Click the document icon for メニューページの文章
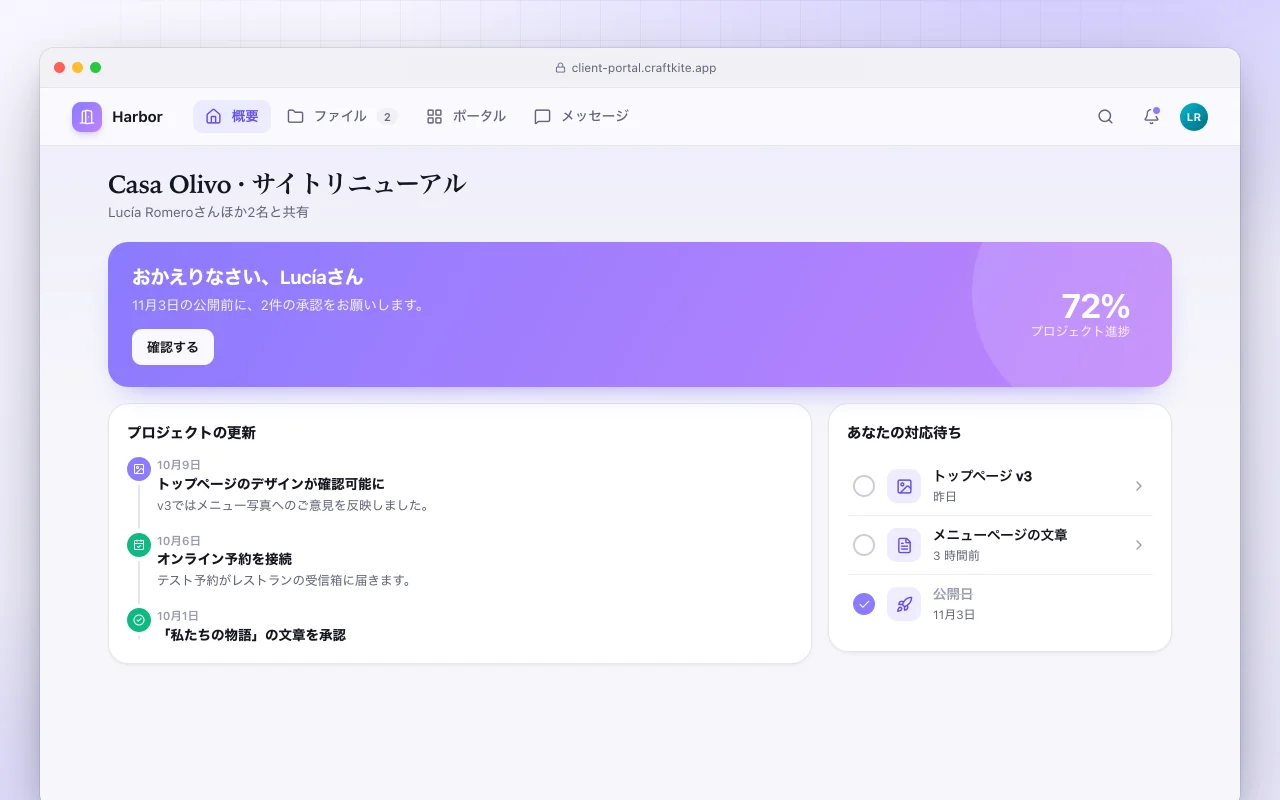The height and width of the screenshot is (800, 1280). pyautogui.click(x=904, y=545)
